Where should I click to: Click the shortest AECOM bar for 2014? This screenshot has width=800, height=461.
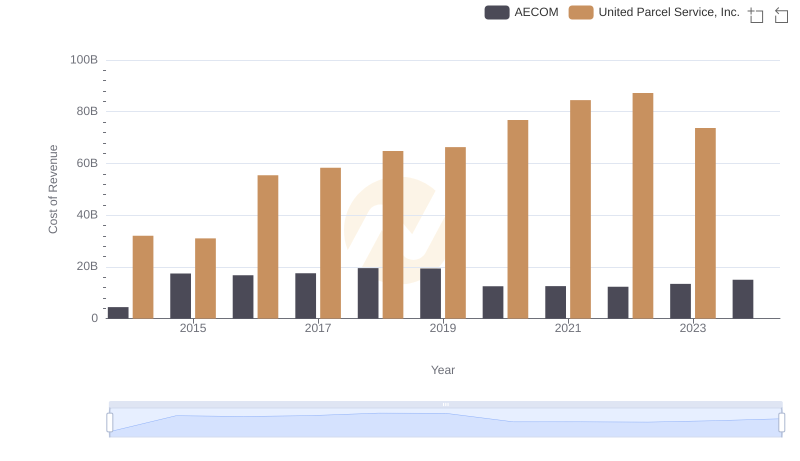(x=118, y=313)
